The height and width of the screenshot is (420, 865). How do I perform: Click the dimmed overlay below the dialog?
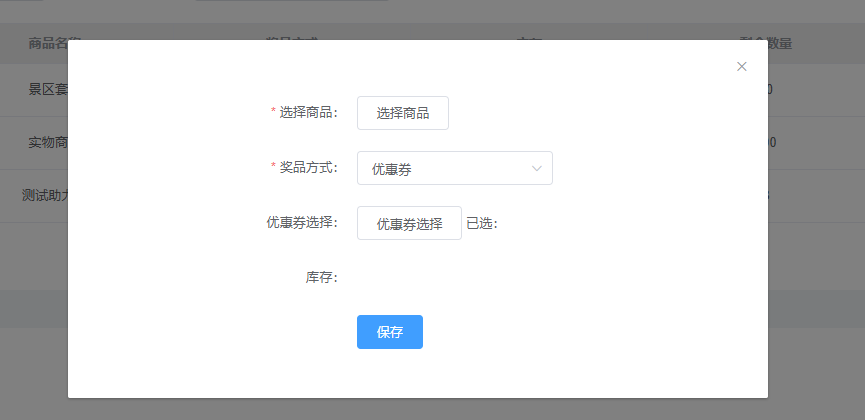click(432, 409)
